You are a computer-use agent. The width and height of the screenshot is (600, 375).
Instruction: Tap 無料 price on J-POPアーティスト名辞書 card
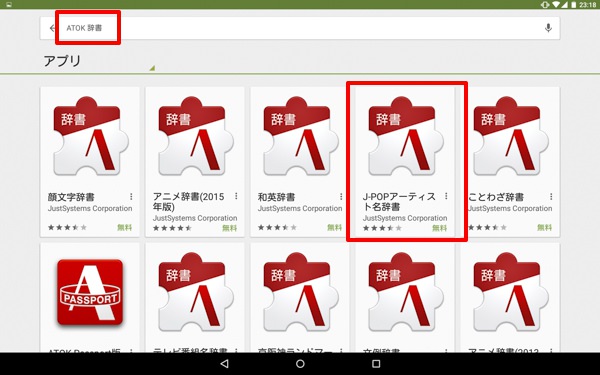click(439, 228)
